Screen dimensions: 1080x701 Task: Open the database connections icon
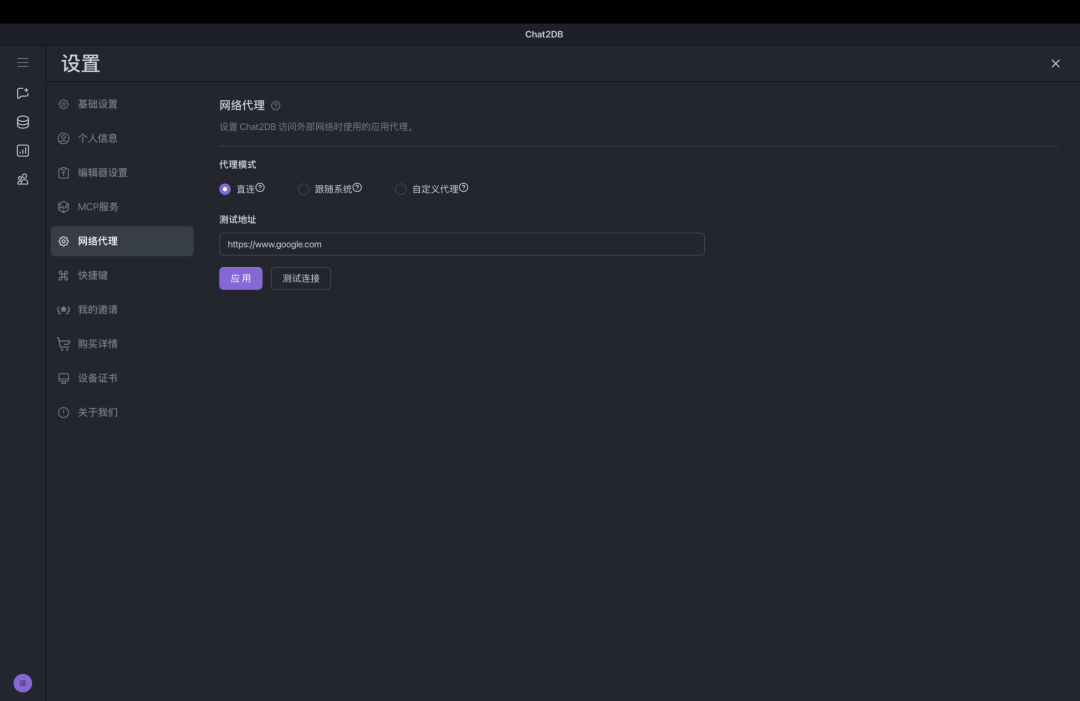click(x=23, y=122)
